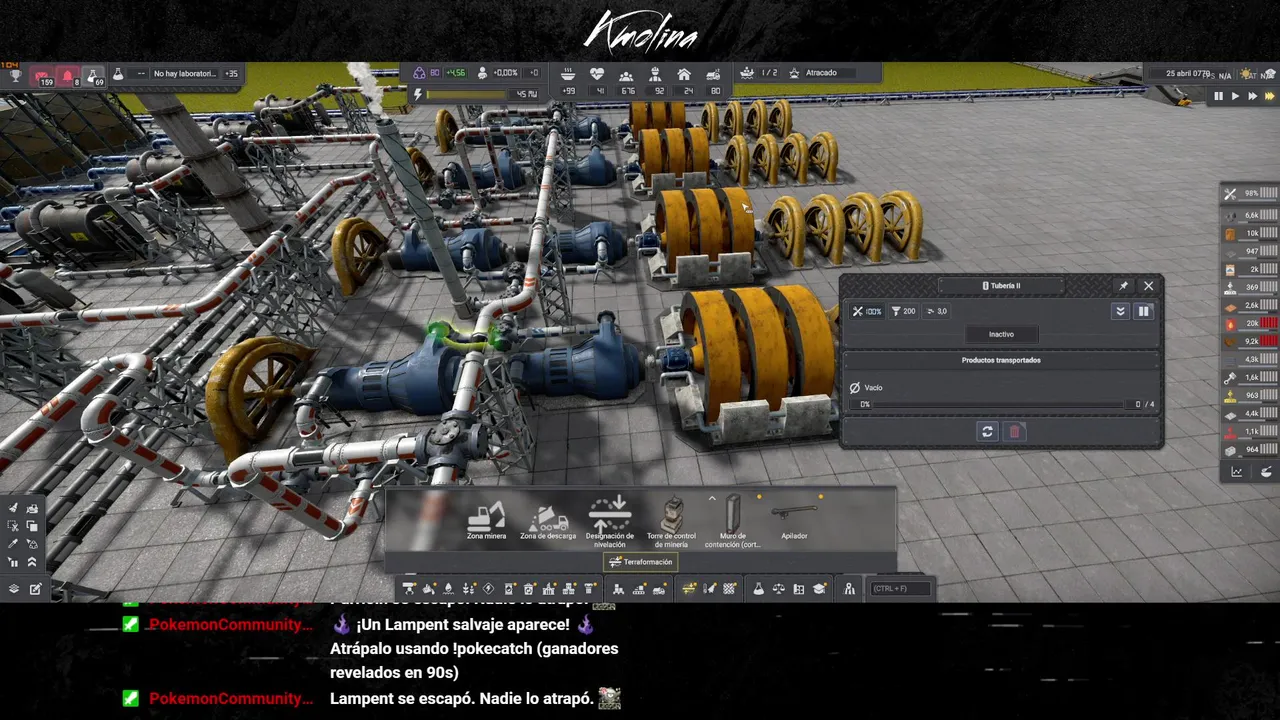Open the statistics chart icon under resources
This screenshot has width=1280, height=720.
pyautogui.click(x=1237, y=472)
